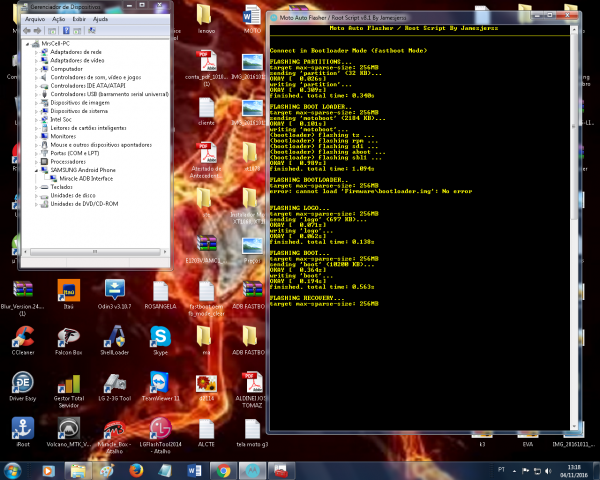This screenshot has height=480, width=600.
Task: Expand the Computador node
Action: 37,69
